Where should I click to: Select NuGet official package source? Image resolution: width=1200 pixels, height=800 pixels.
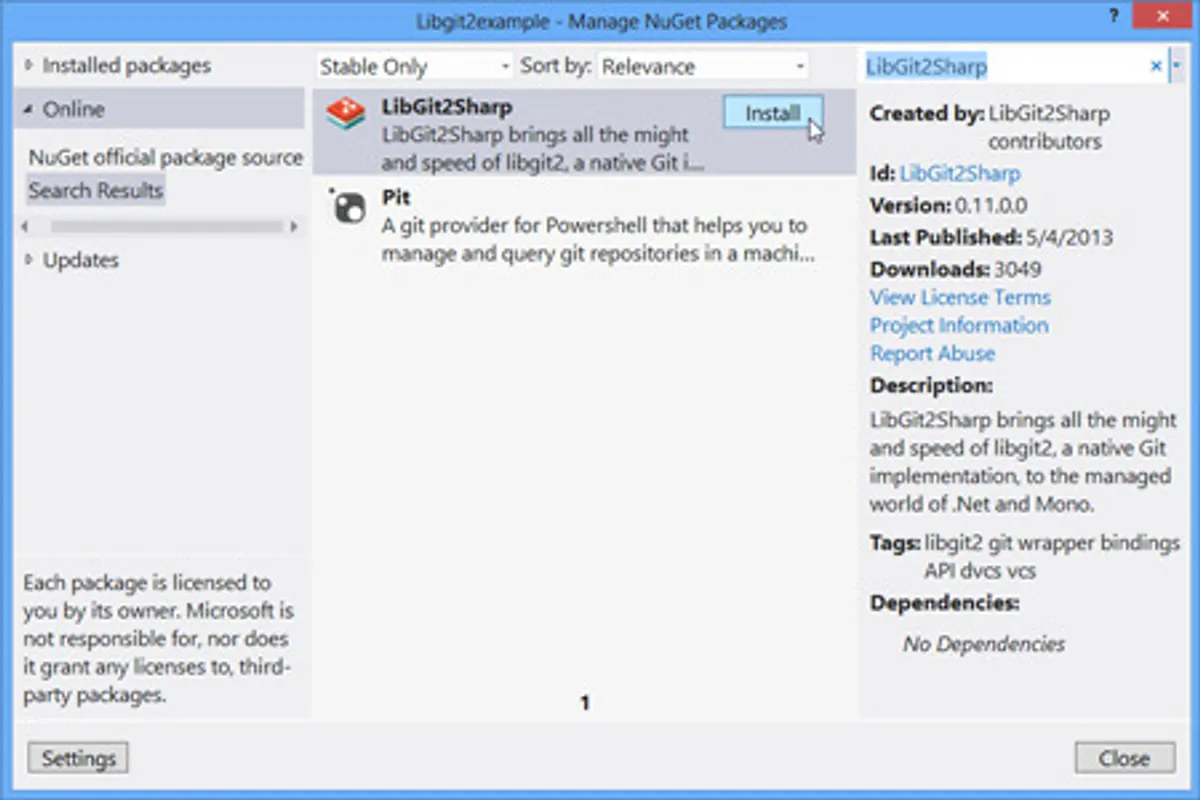165,158
